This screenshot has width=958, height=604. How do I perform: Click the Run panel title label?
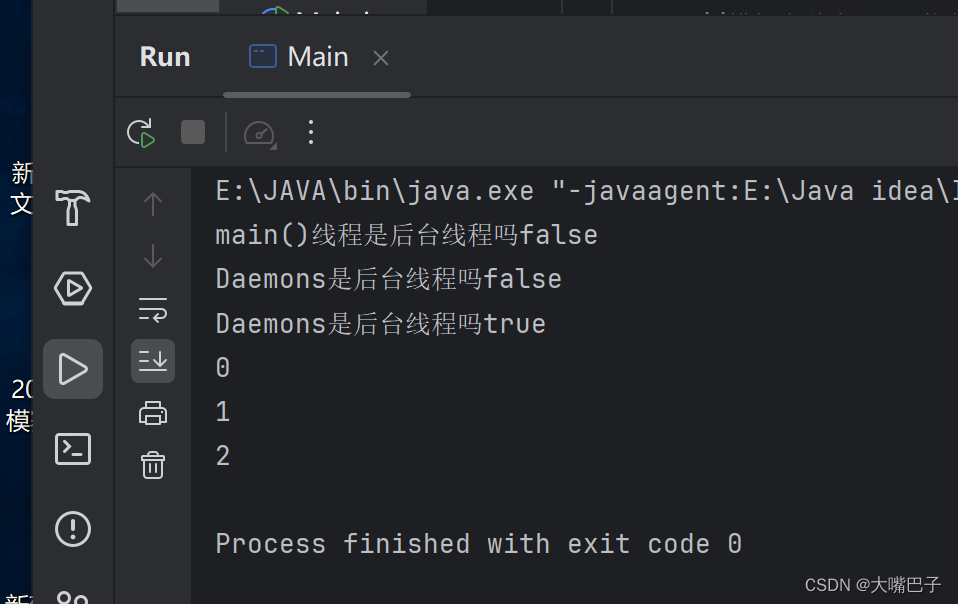point(165,57)
